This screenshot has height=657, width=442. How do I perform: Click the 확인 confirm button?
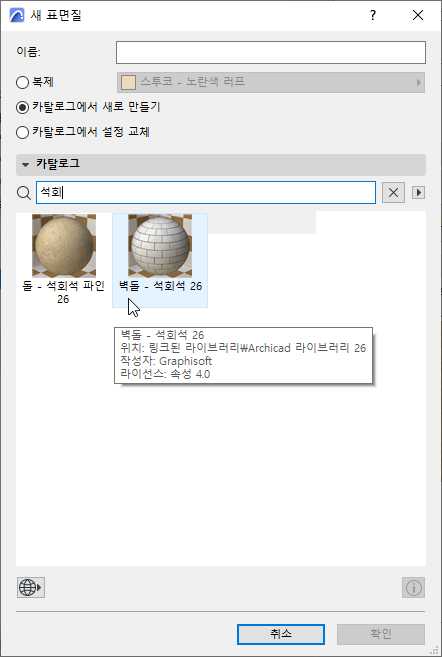tap(381, 634)
